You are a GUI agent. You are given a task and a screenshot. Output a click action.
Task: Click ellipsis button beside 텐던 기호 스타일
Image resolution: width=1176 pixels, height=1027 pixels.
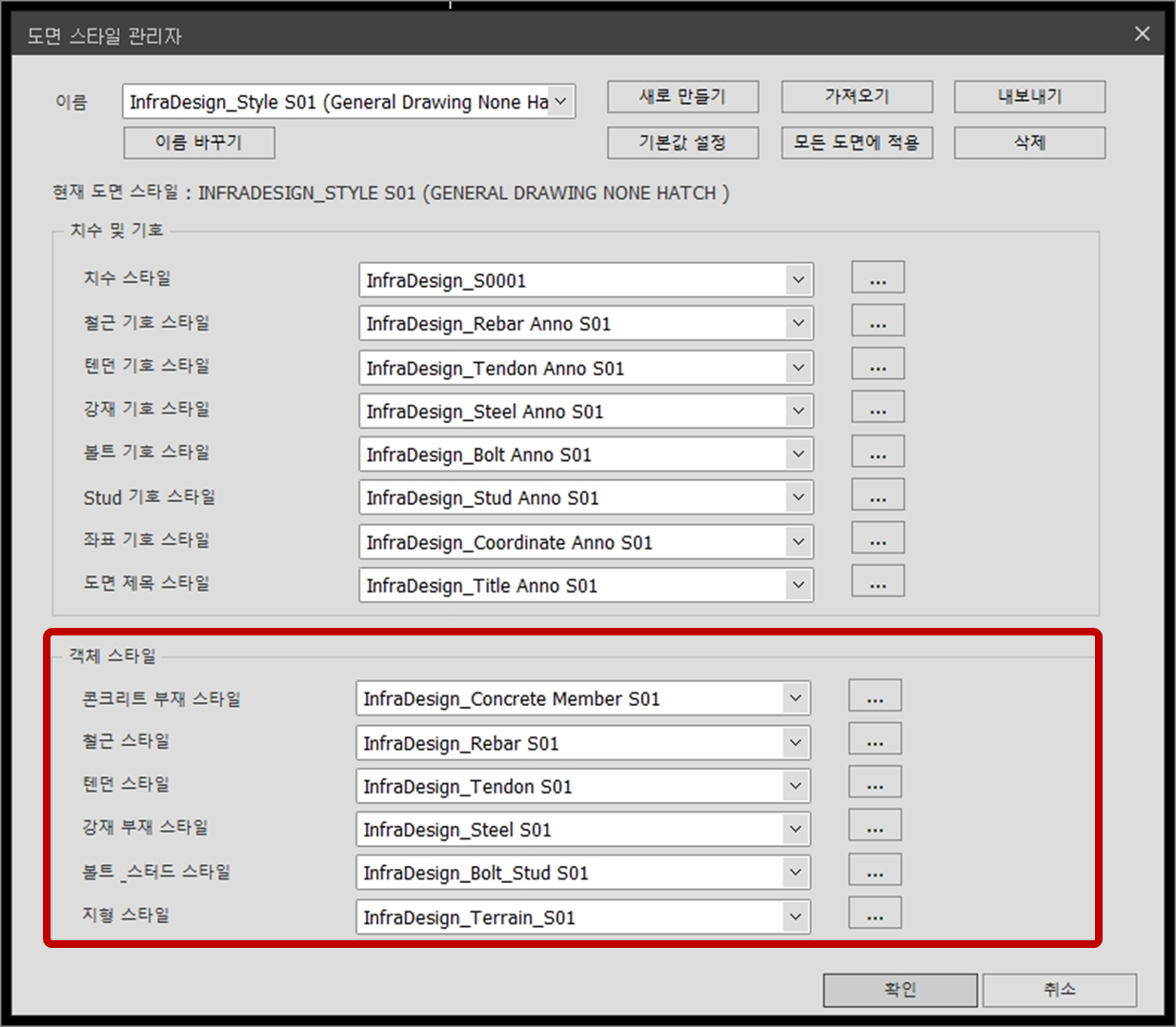pos(877,366)
